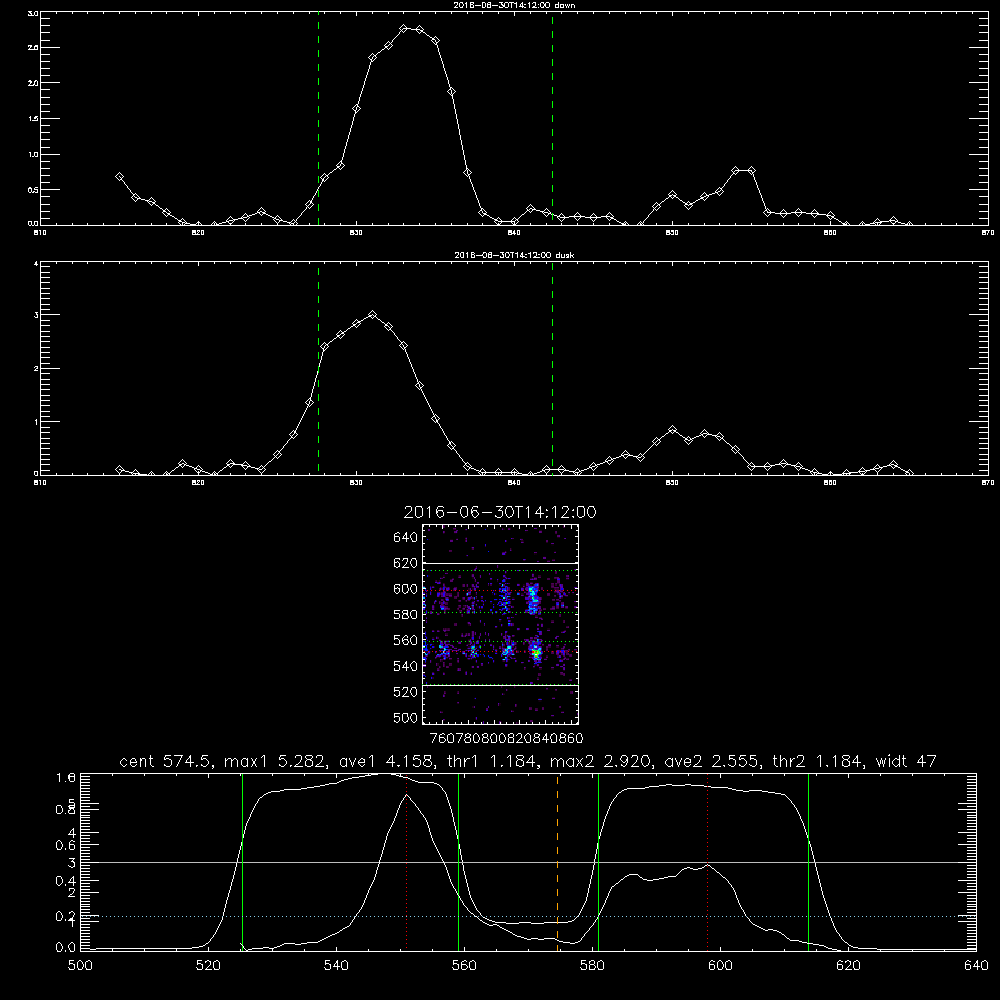Click the green vertical line near 614 in bottom plot

(x=808, y=861)
